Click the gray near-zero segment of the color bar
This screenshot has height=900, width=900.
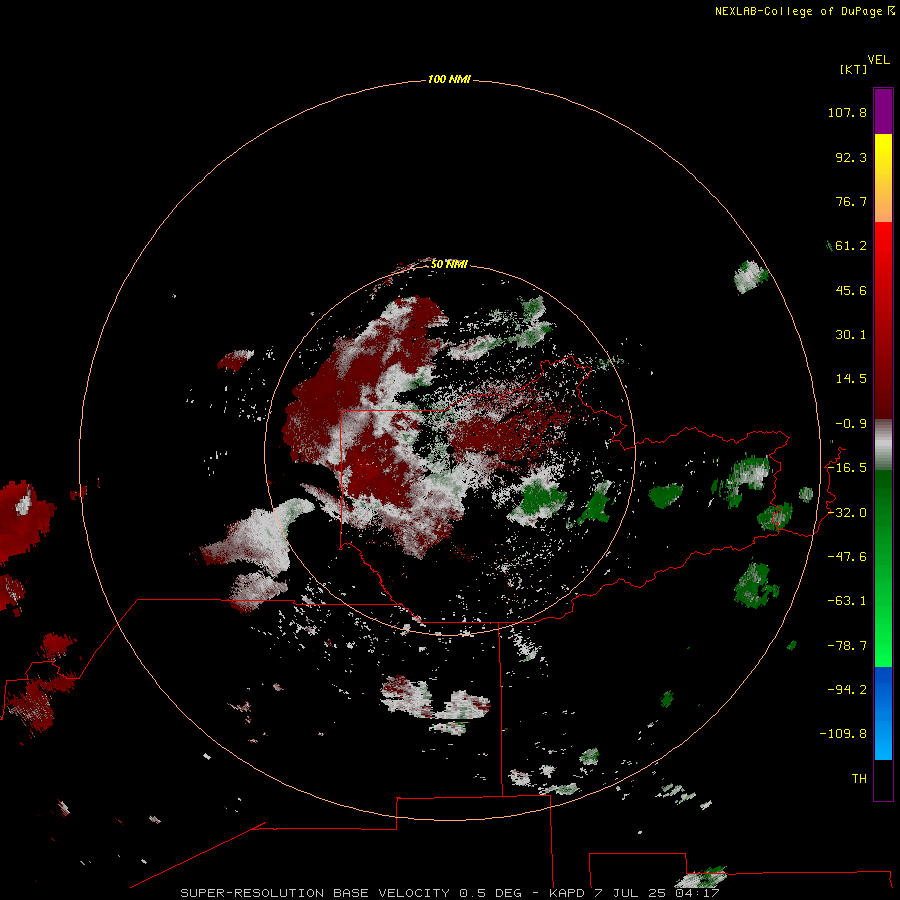pyautogui.click(x=883, y=445)
